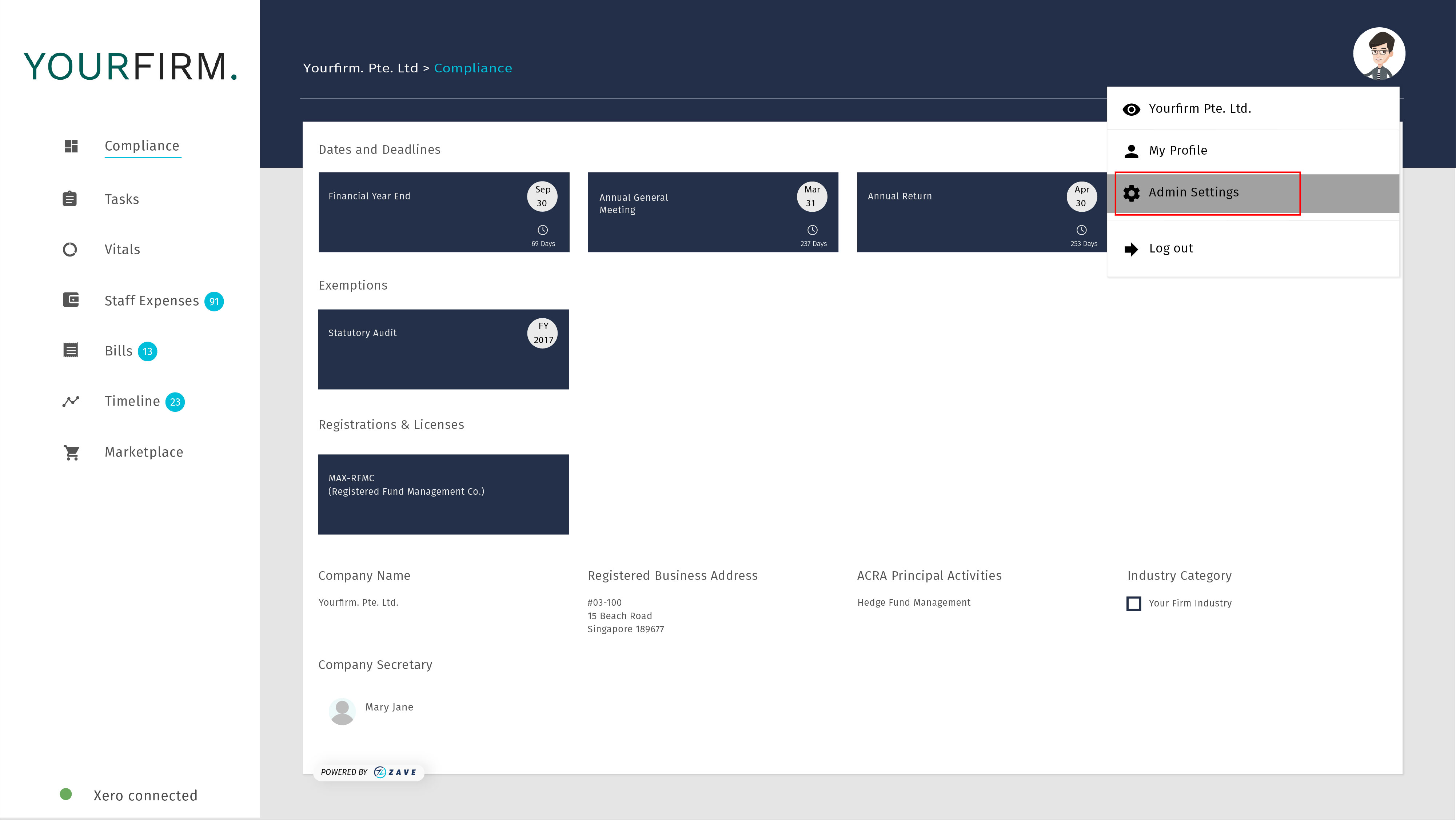Click the Hedge Fund Management text

pos(914,602)
